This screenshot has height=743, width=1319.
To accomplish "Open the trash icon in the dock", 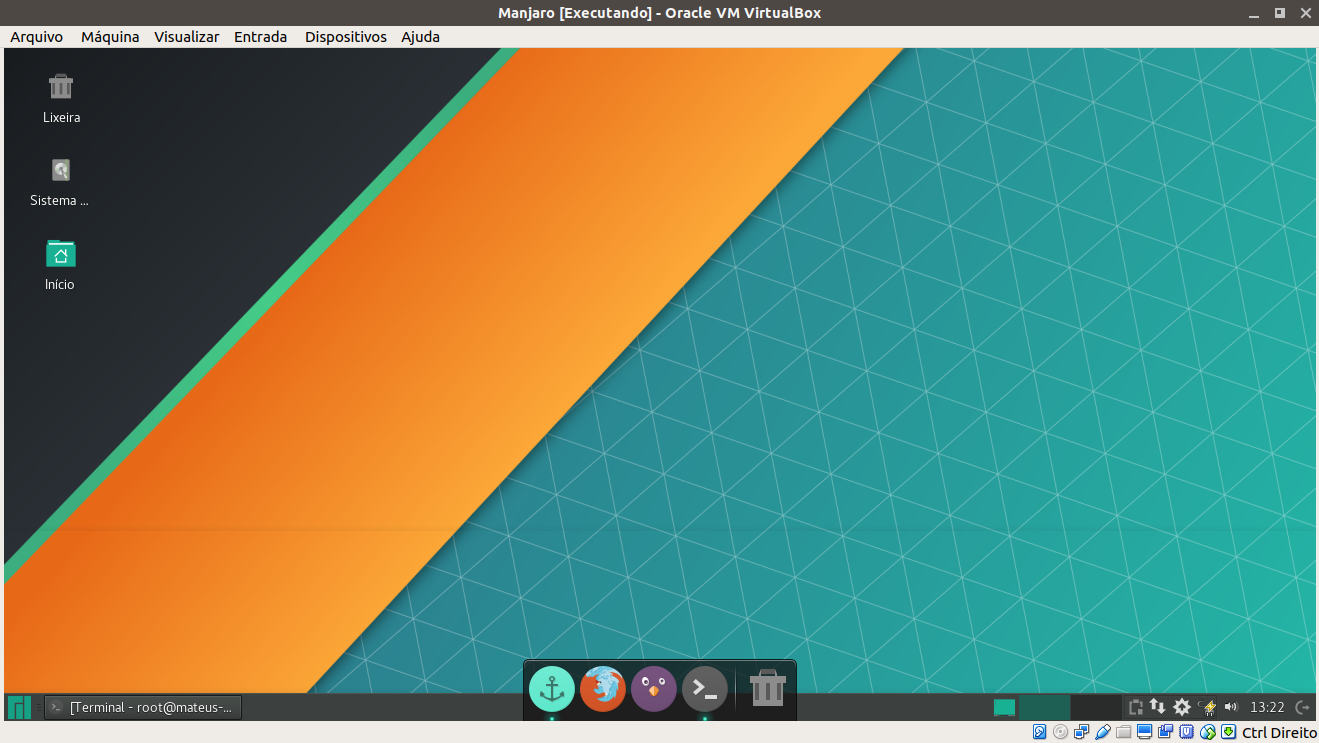I will 768,689.
